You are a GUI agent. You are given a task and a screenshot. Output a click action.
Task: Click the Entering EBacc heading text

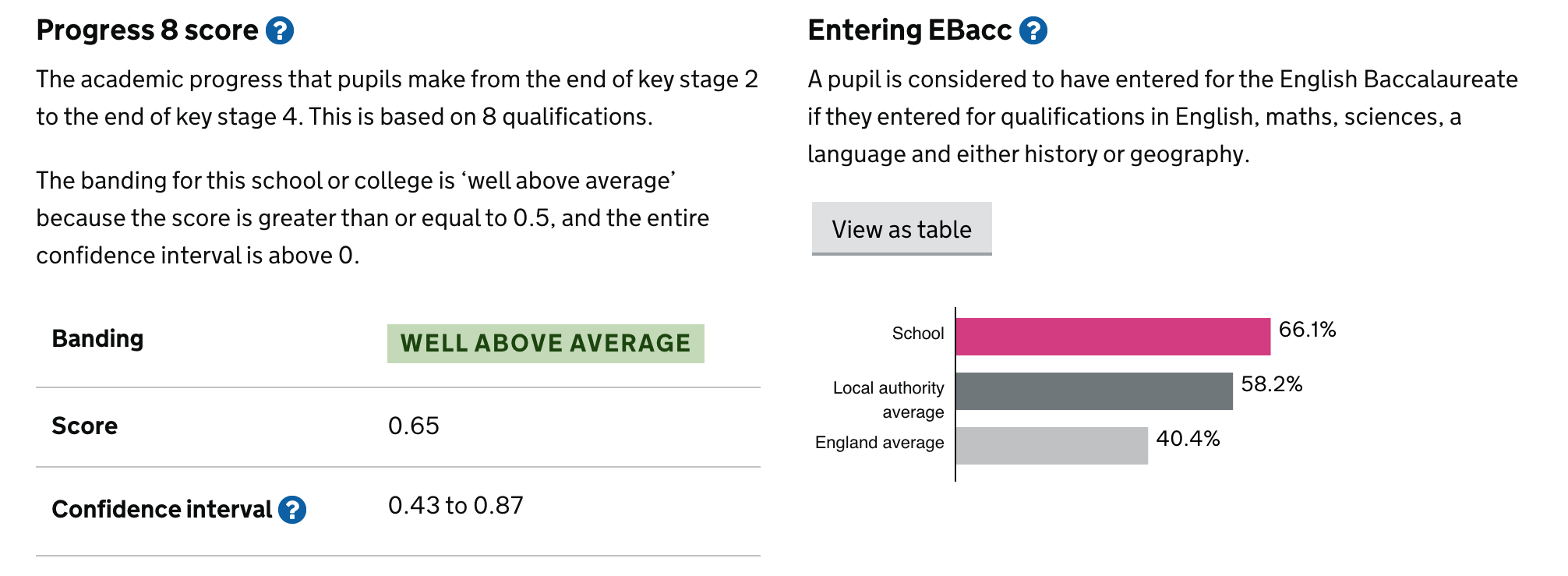tap(909, 30)
